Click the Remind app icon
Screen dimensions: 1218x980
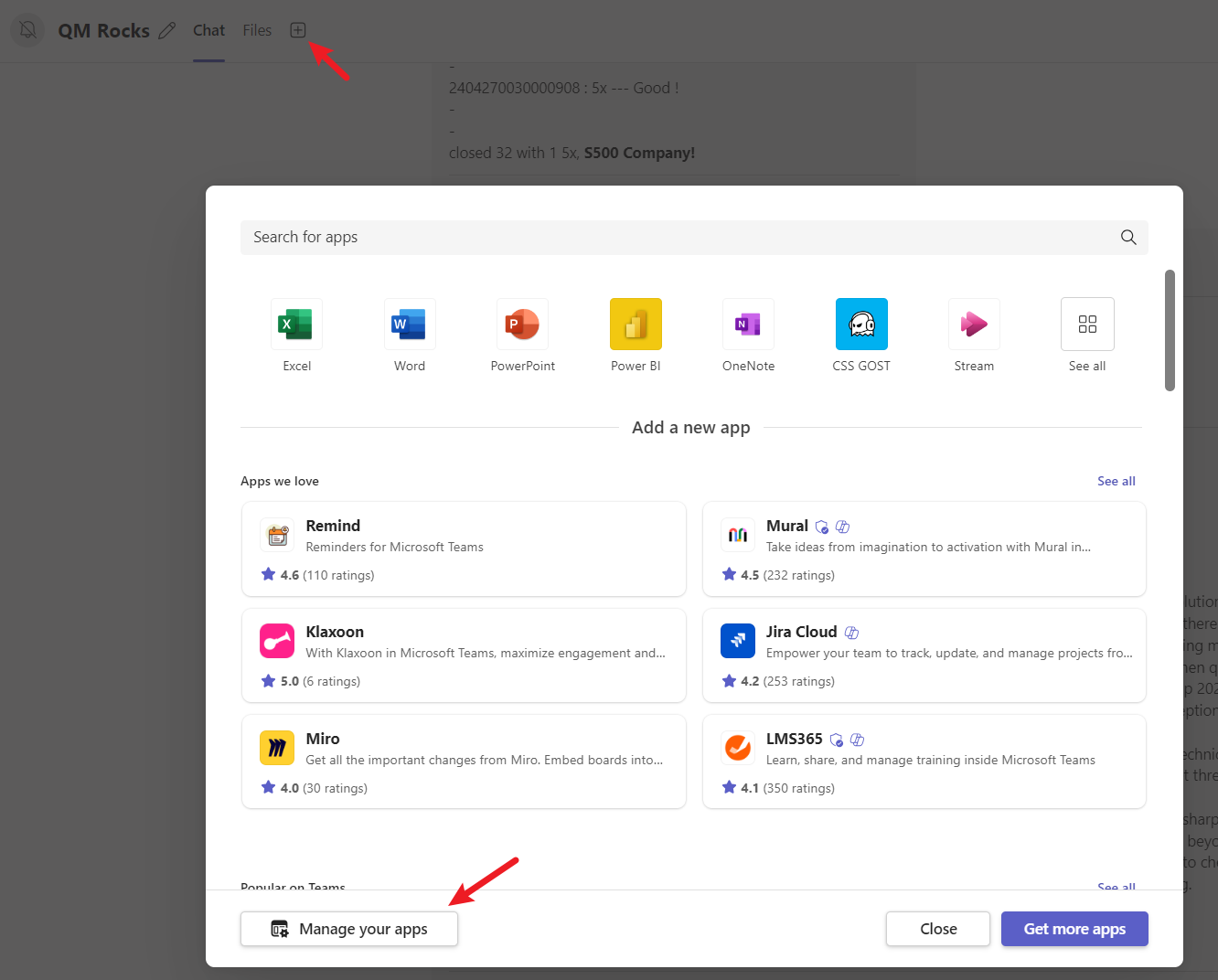coord(277,536)
